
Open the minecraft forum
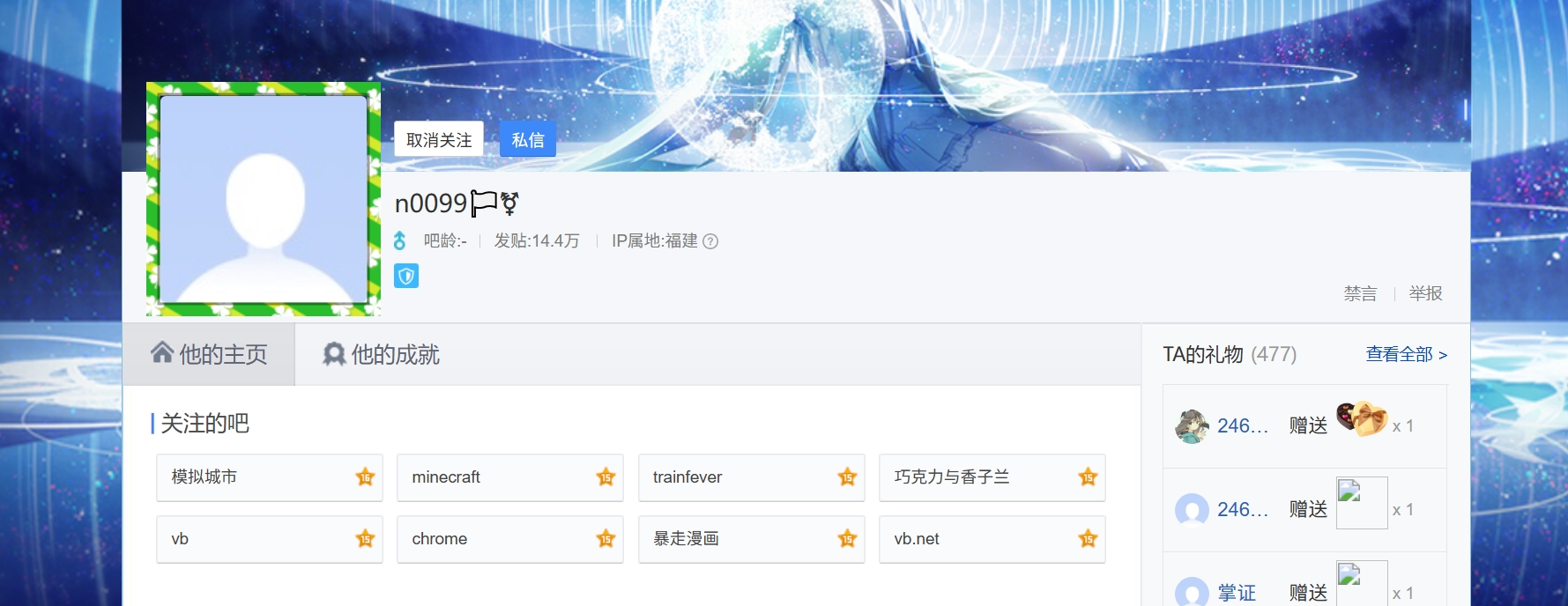[x=510, y=477]
